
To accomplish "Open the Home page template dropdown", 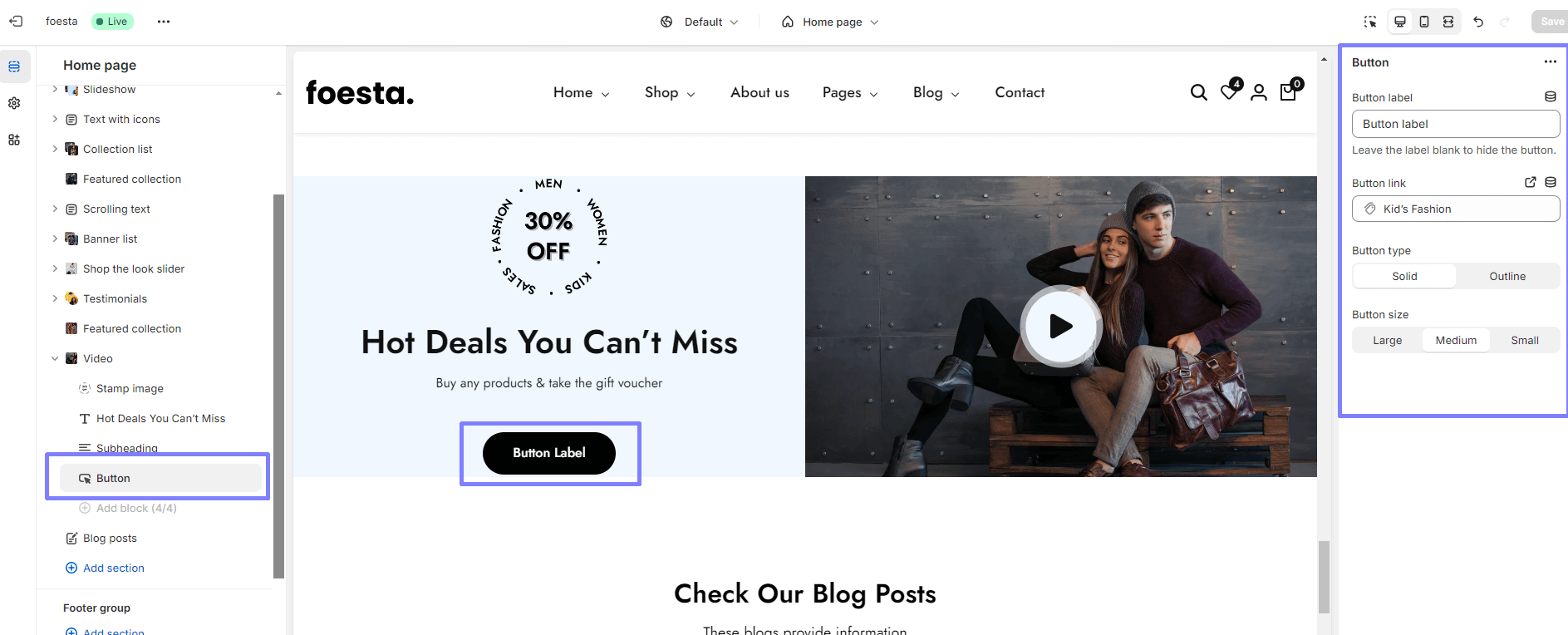I will [x=830, y=22].
